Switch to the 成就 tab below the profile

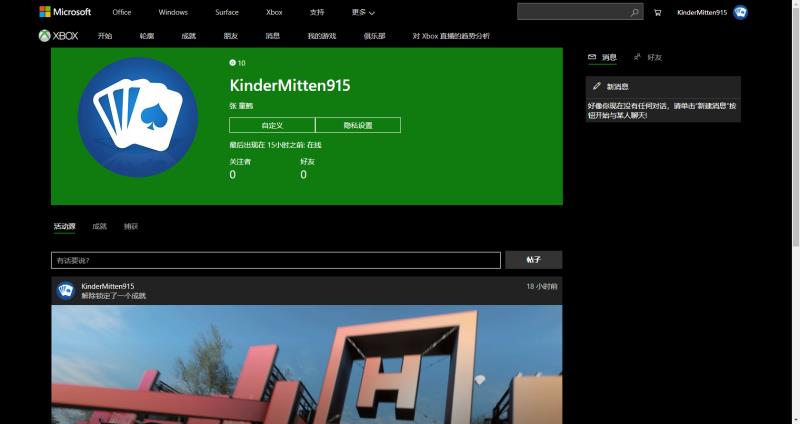pos(99,226)
